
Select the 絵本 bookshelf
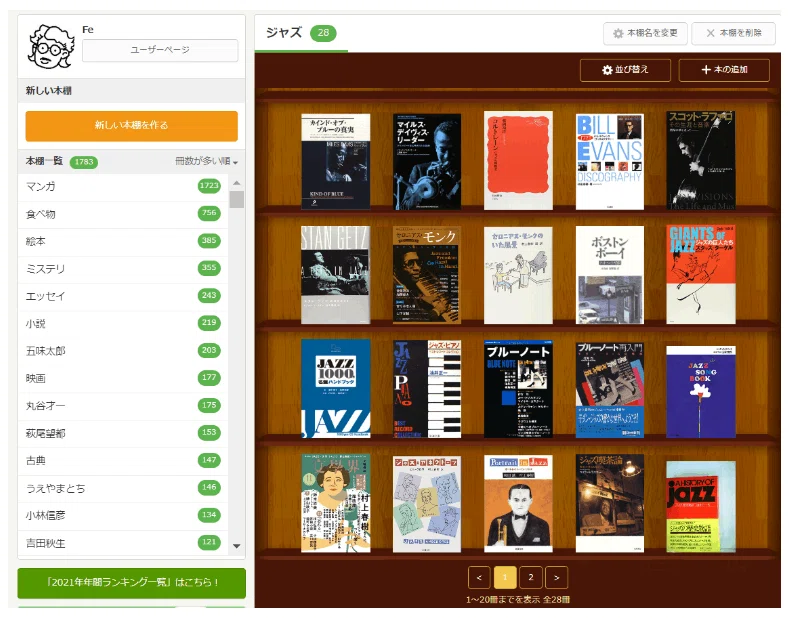point(123,241)
